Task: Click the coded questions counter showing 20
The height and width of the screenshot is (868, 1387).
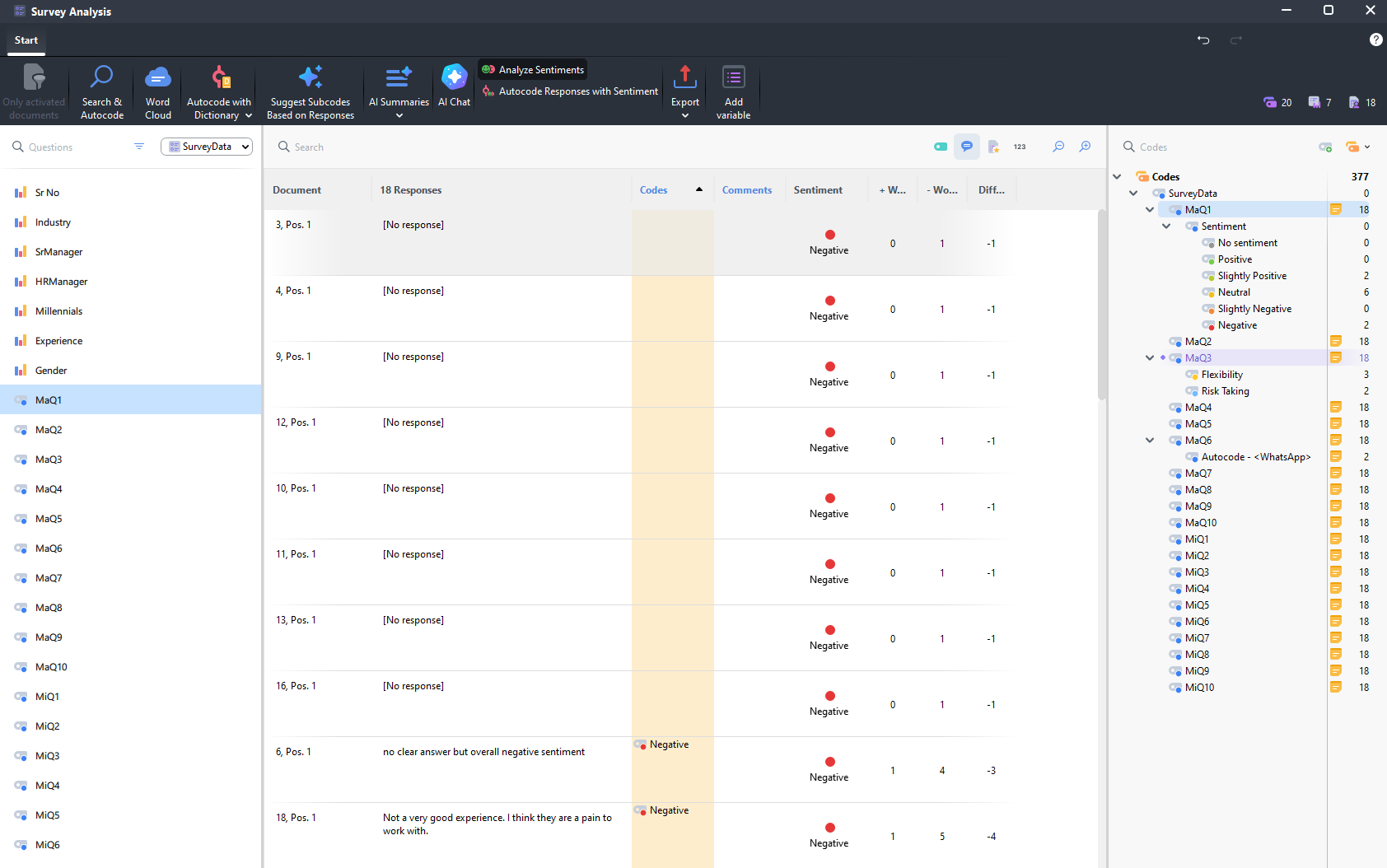Action: [1277, 102]
